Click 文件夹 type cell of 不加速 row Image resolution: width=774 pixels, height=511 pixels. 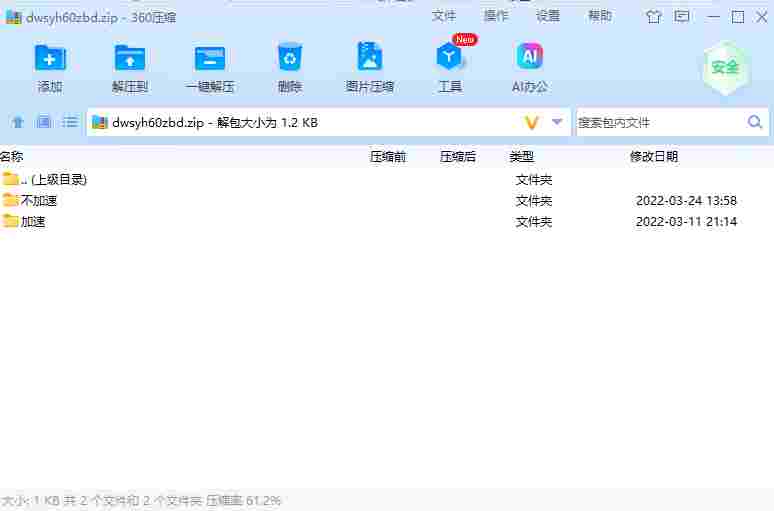click(534, 201)
